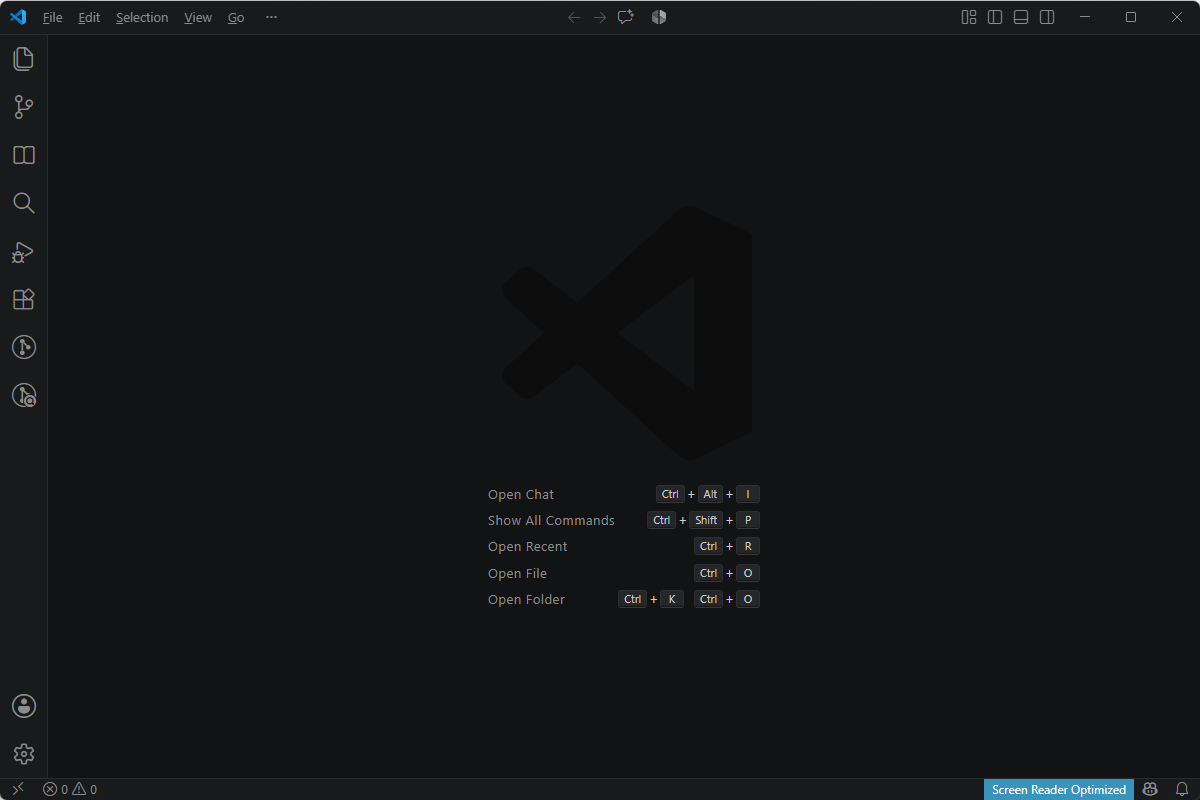
Task: Go back with the left arrow
Action: click(x=574, y=17)
